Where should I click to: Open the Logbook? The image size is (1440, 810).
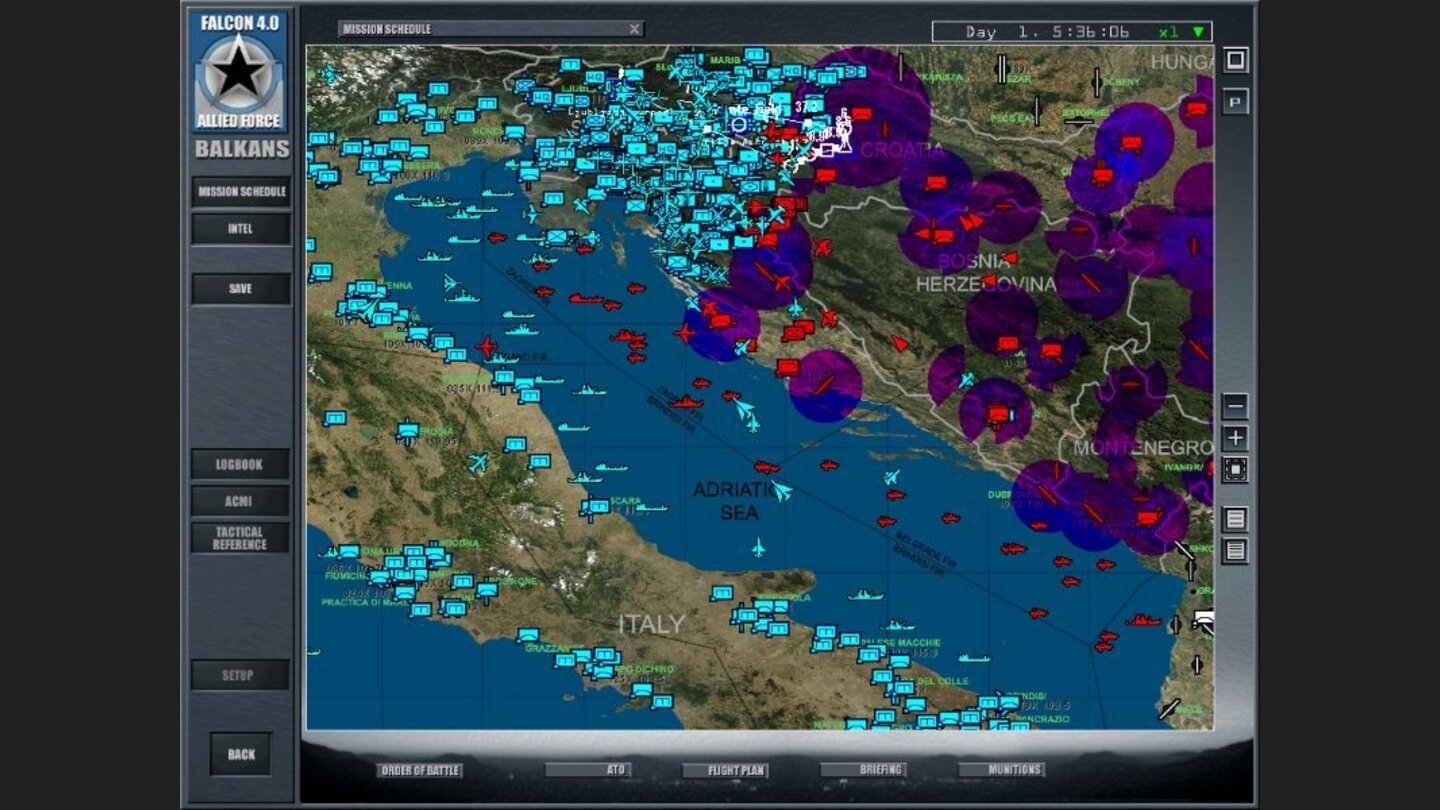click(241, 464)
